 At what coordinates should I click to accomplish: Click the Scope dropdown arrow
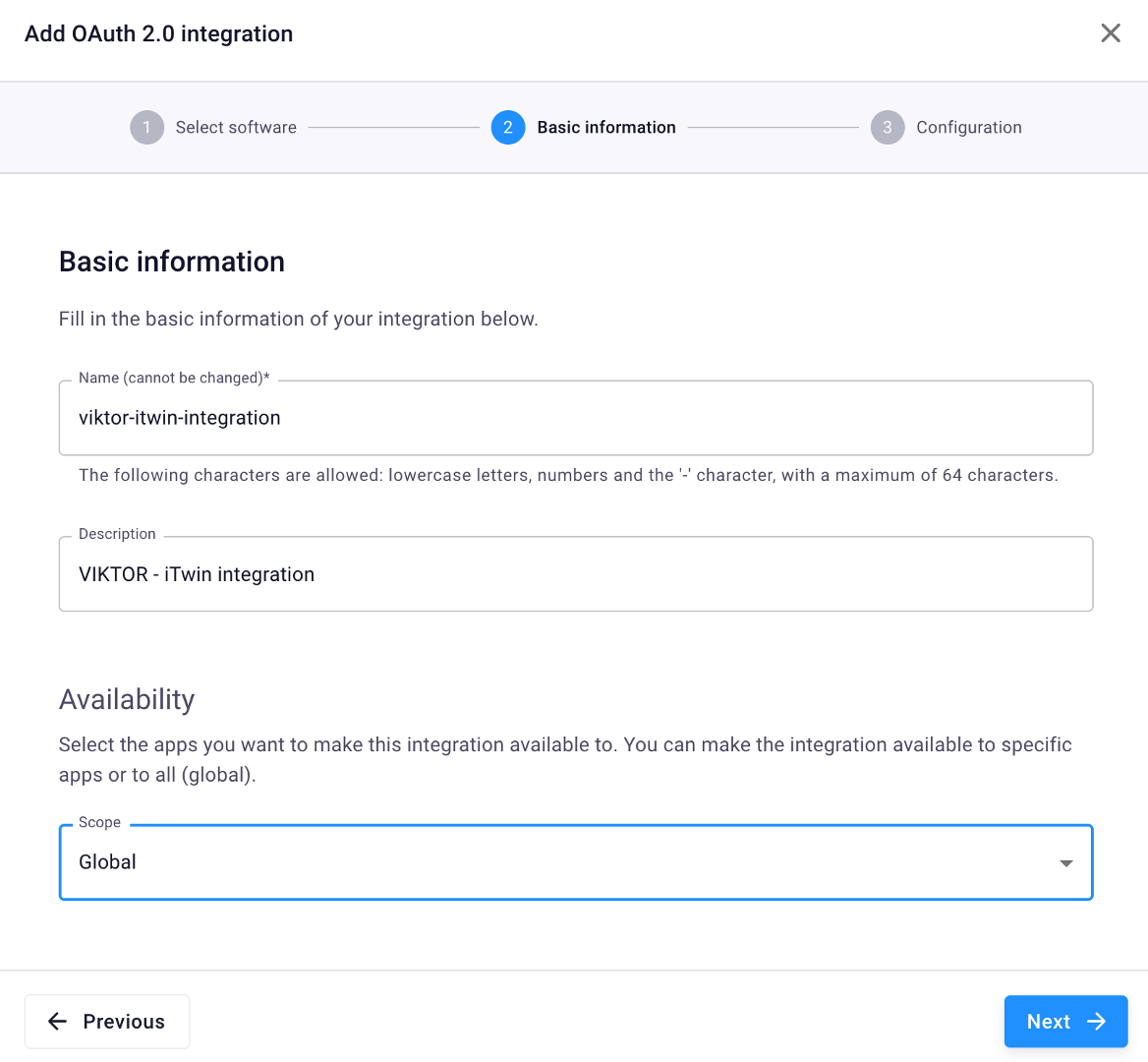point(1066,863)
